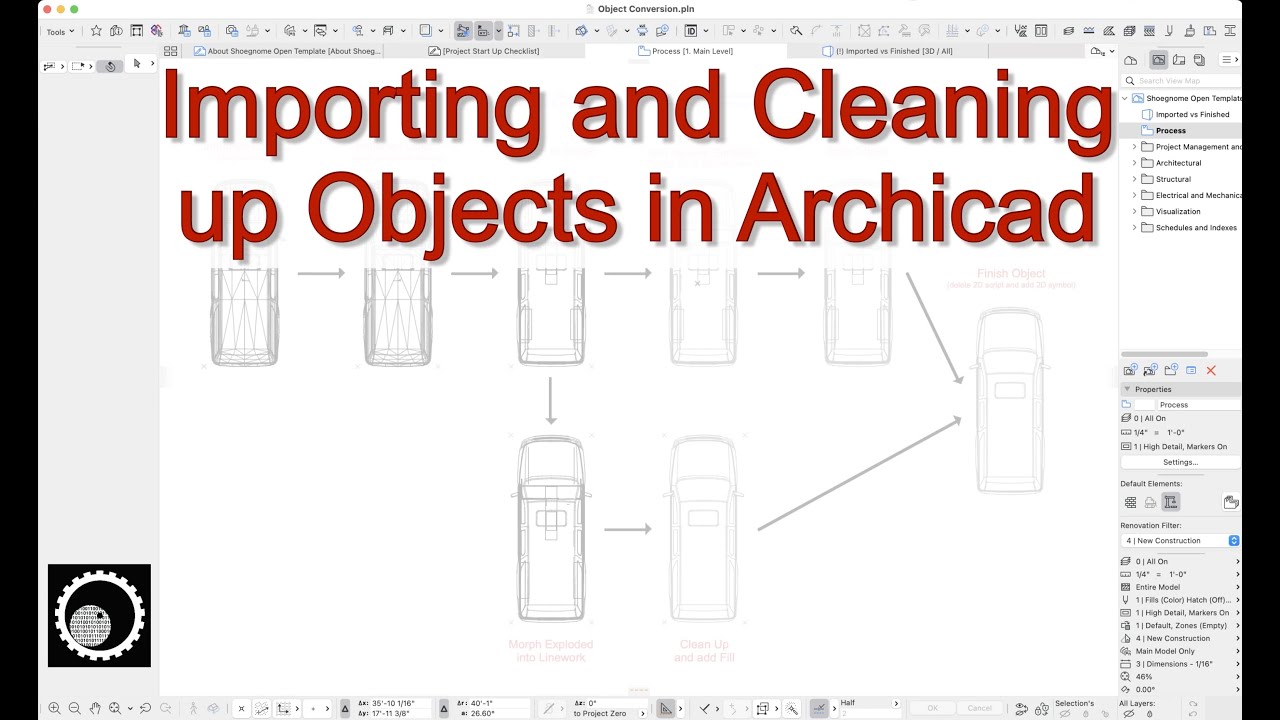Image resolution: width=1280 pixels, height=720 pixels.
Task: Open the Entire Model structure display option
Action: point(1181,587)
